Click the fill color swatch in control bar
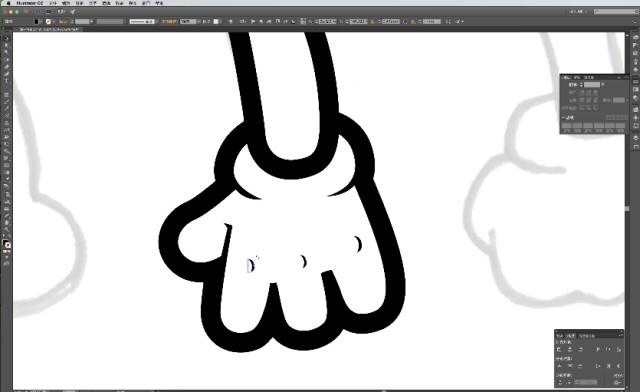Viewport: 640px width, 392px height. click(x=37, y=21)
